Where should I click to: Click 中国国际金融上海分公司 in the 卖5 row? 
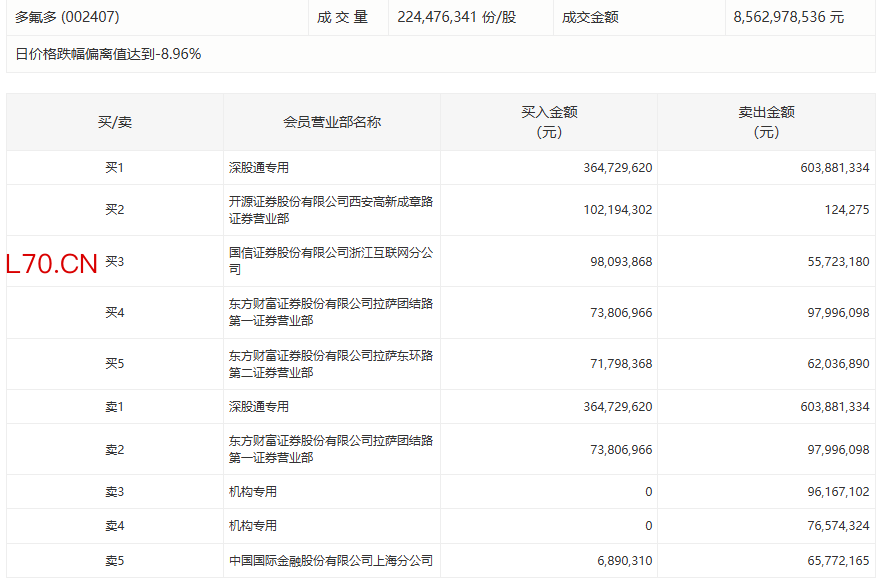(330, 561)
